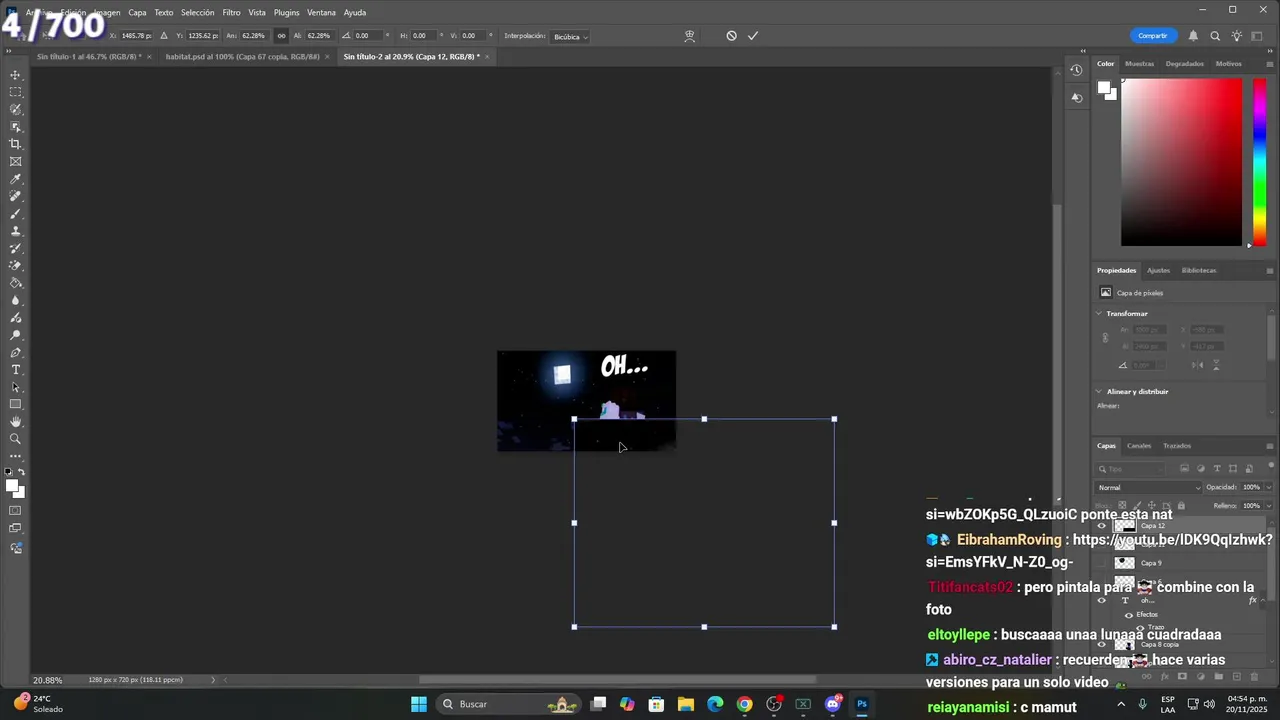Open the Normal blend mode dropdown
Image resolution: width=1280 pixels, height=720 pixels.
pyautogui.click(x=1148, y=488)
